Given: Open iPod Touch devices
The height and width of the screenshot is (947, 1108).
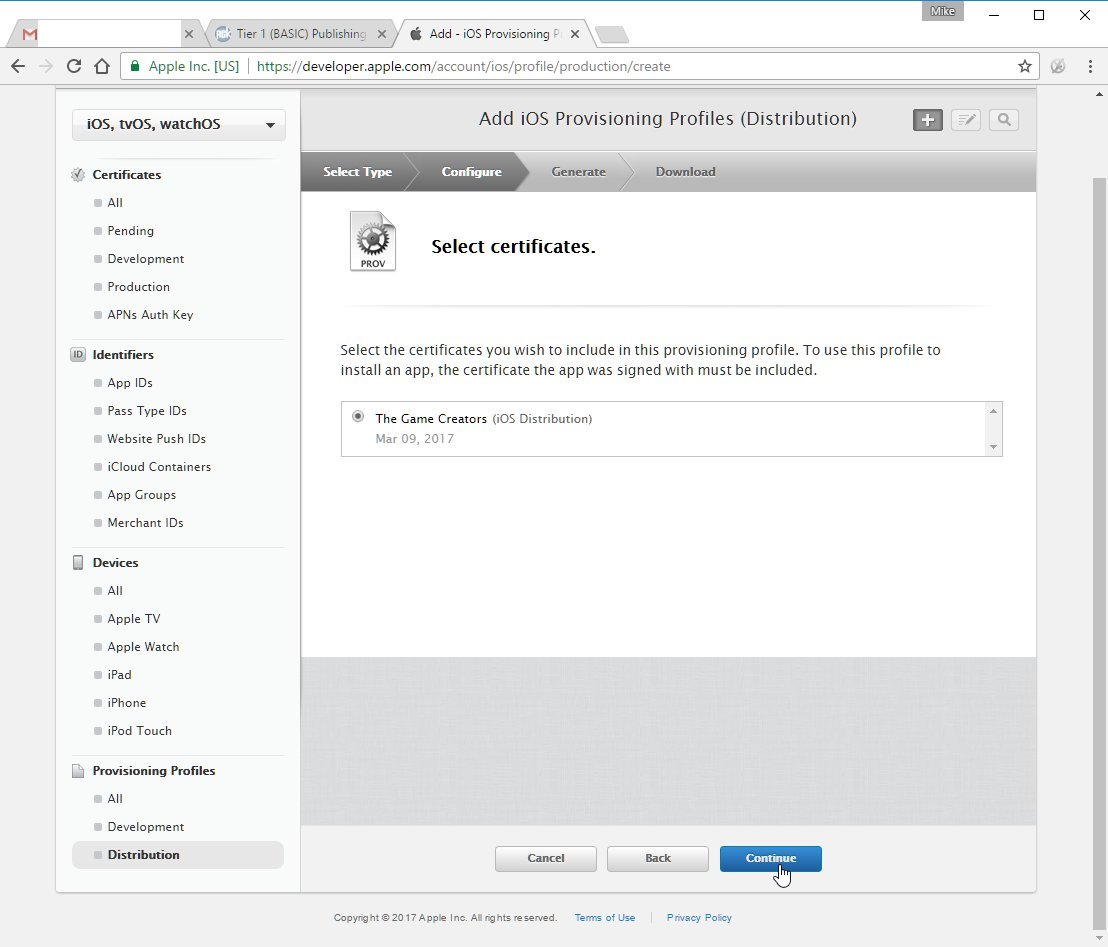Looking at the screenshot, I should pos(139,731).
